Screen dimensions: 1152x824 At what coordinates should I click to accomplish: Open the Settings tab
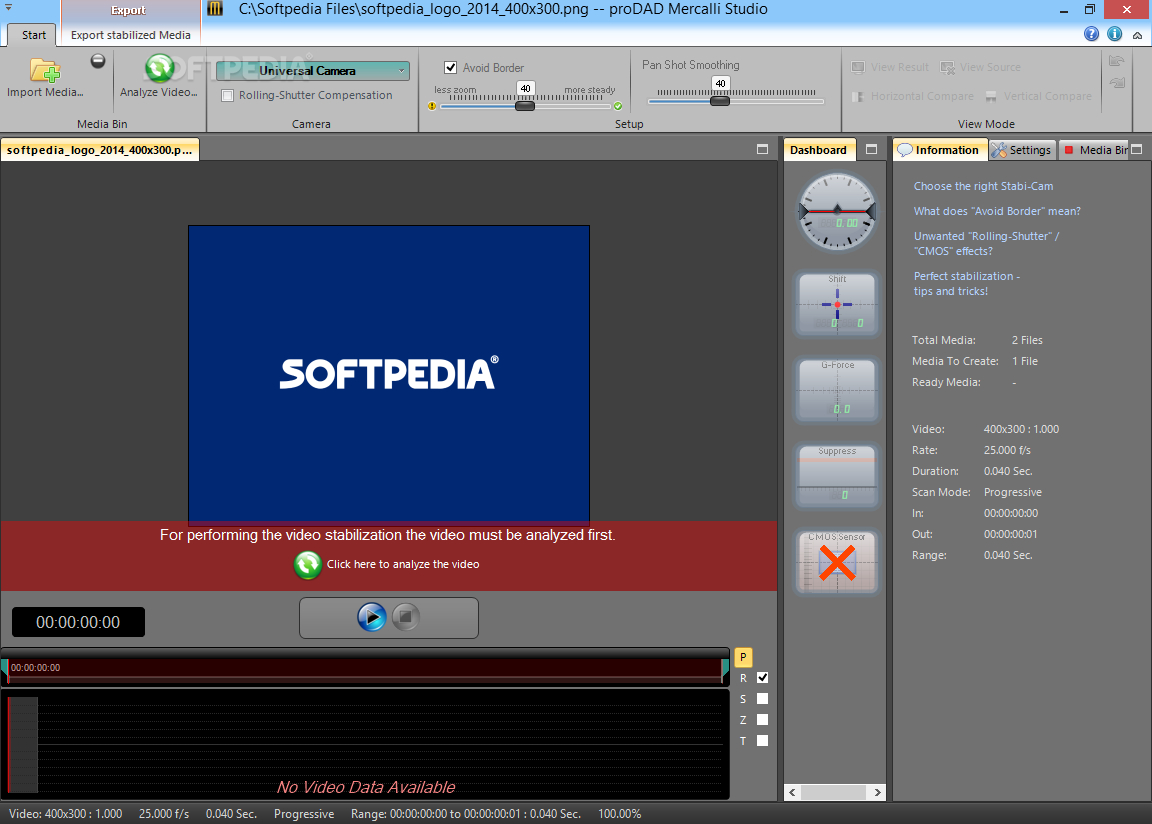click(1022, 150)
